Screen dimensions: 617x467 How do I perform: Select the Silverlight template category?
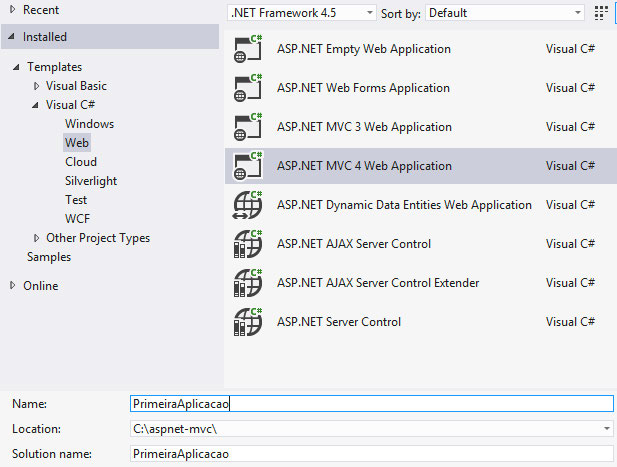[91, 181]
